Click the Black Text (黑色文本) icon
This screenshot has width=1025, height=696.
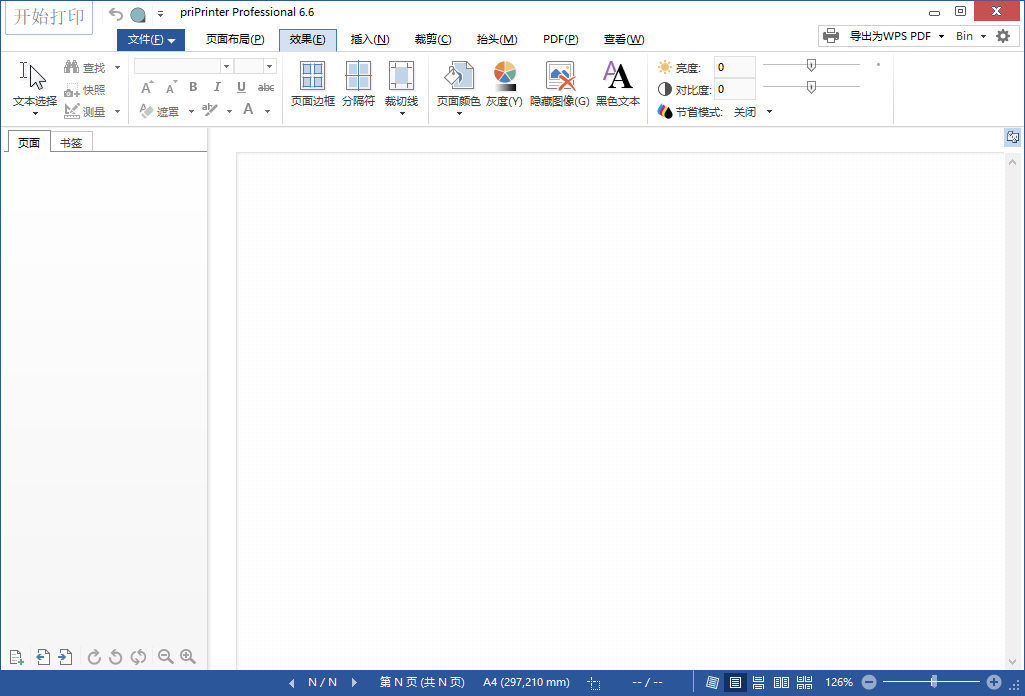point(617,77)
